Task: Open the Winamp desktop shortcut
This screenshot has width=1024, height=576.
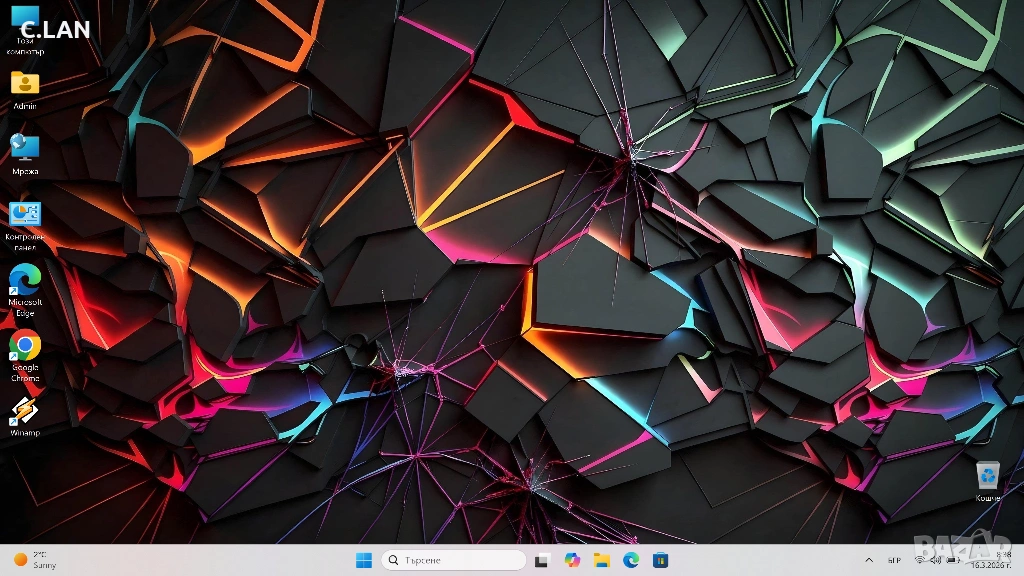Action: pyautogui.click(x=24, y=414)
